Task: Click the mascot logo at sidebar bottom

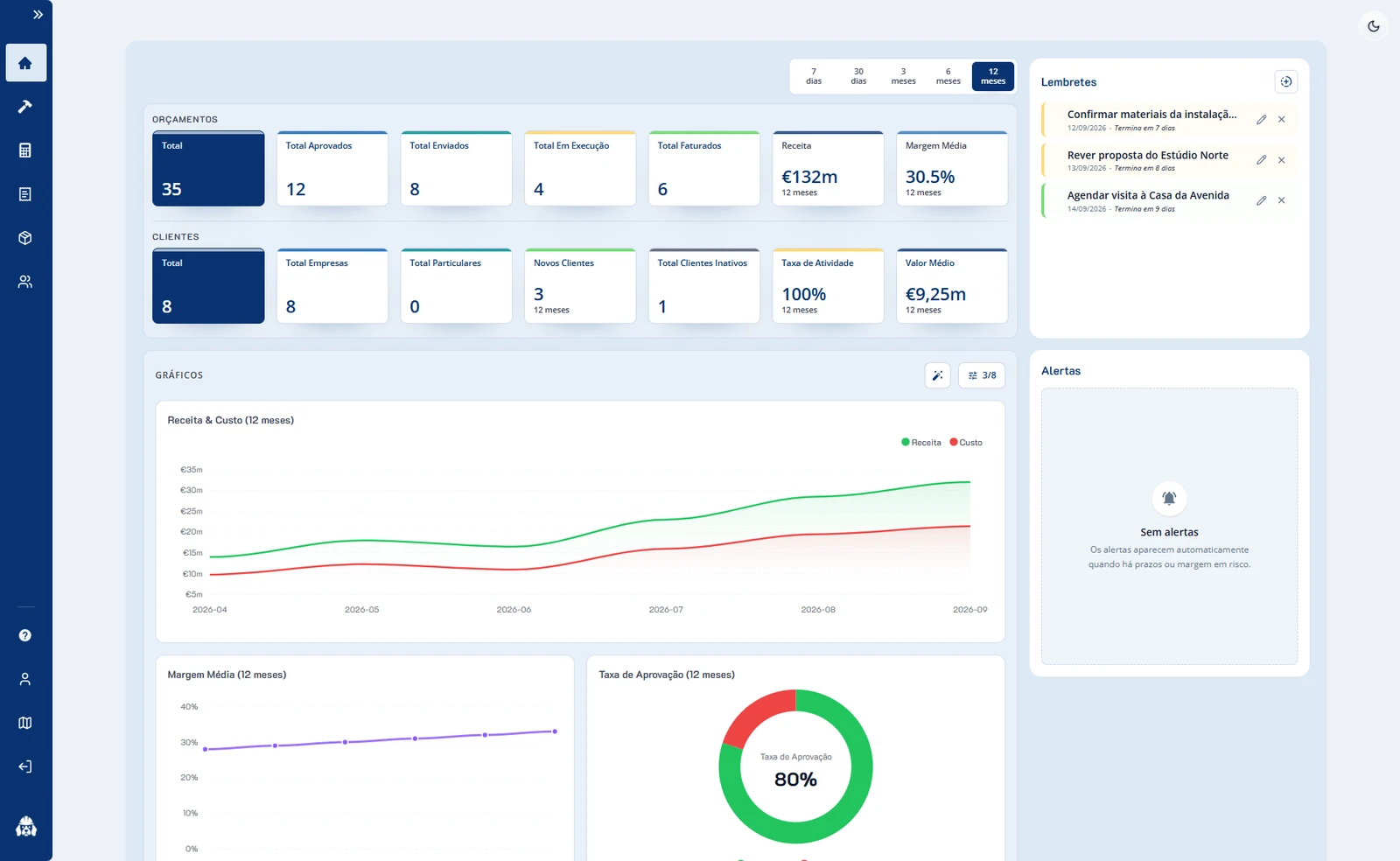Action: point(26,826)
